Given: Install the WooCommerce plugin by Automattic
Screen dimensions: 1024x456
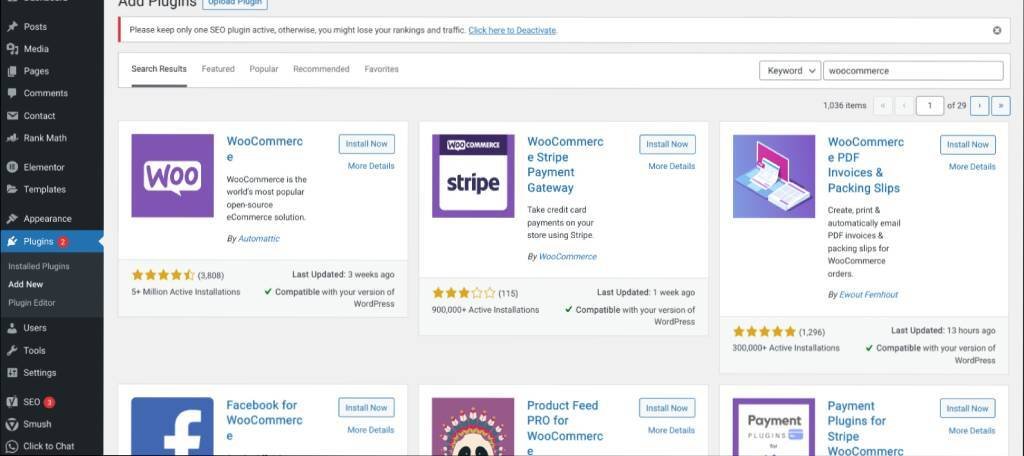Looking at the screenshot, I should click(366, 144).
